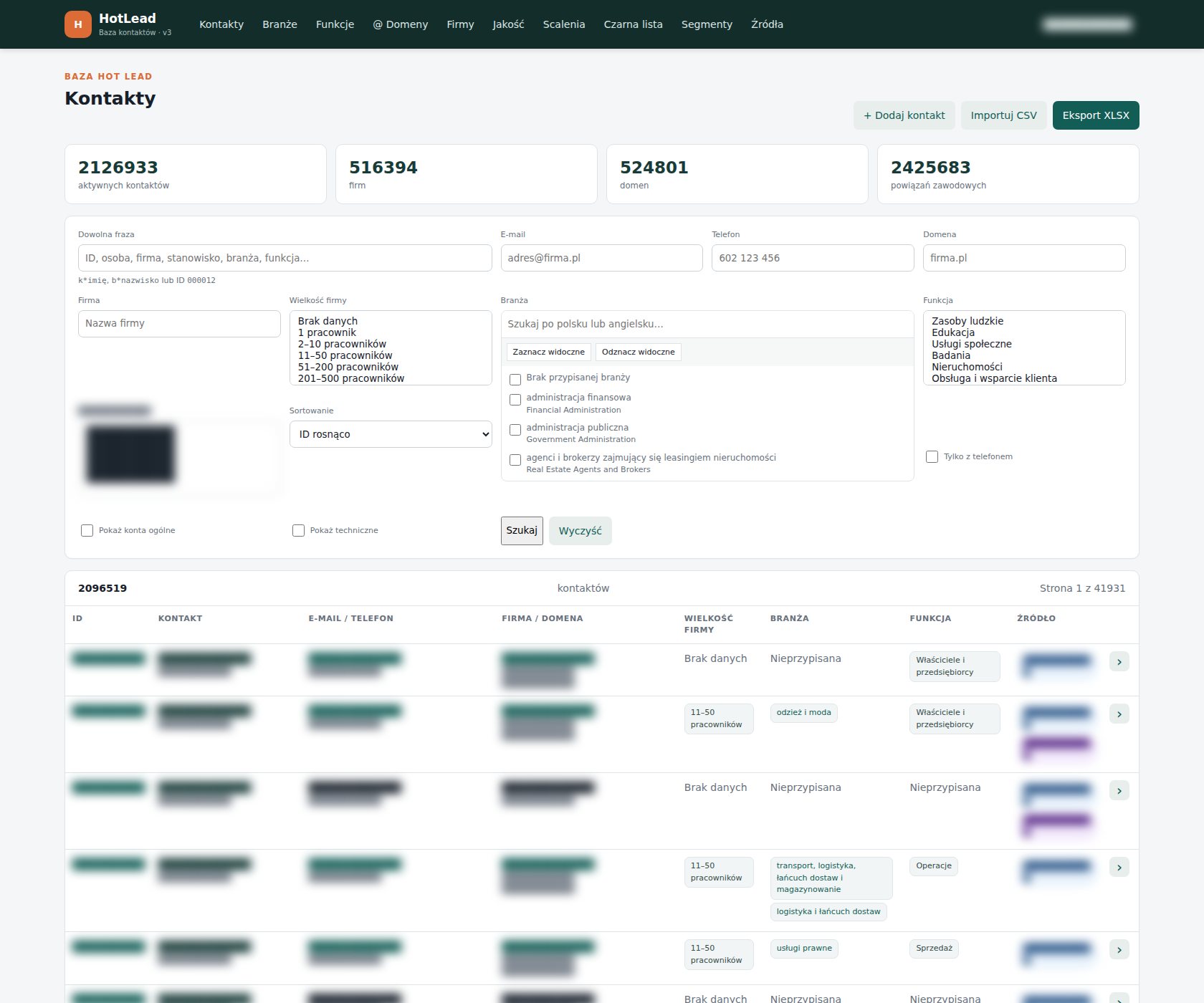Click + Dodaj kontakt button

(904, 115)
